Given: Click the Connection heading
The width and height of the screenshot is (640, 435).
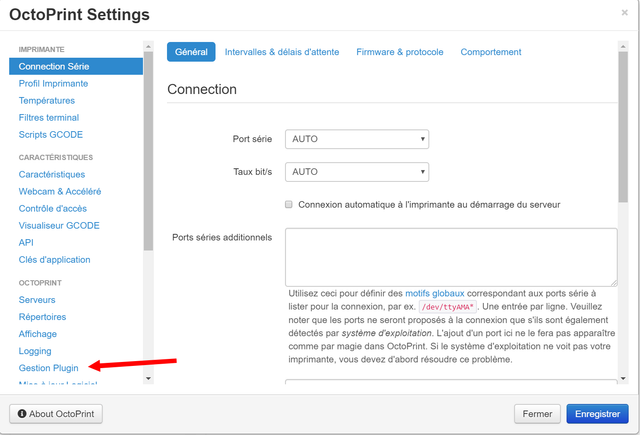Looking at the screenshot, I should 202,89.
